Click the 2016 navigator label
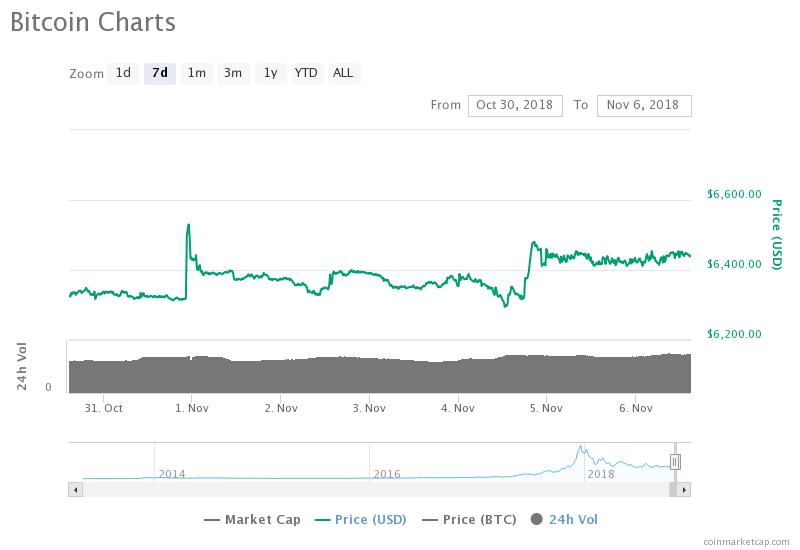 coord(387,474)
